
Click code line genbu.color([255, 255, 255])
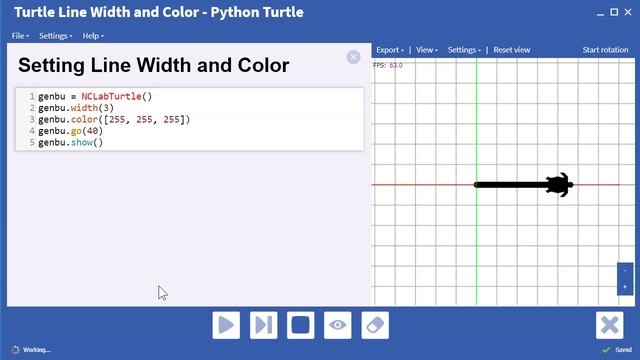114,119
